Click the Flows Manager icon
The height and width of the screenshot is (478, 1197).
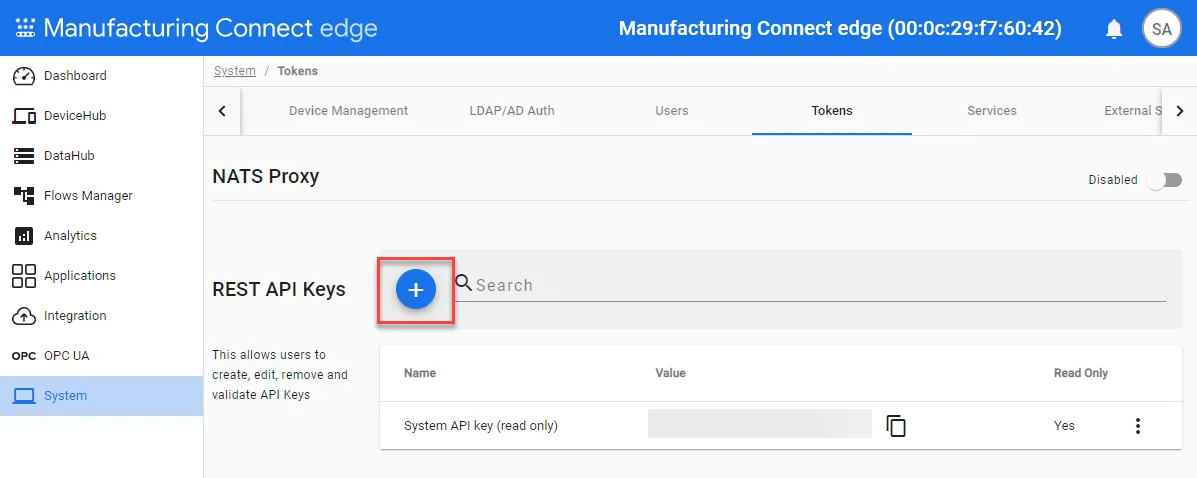pyautogui.click(x=24, y=195)
